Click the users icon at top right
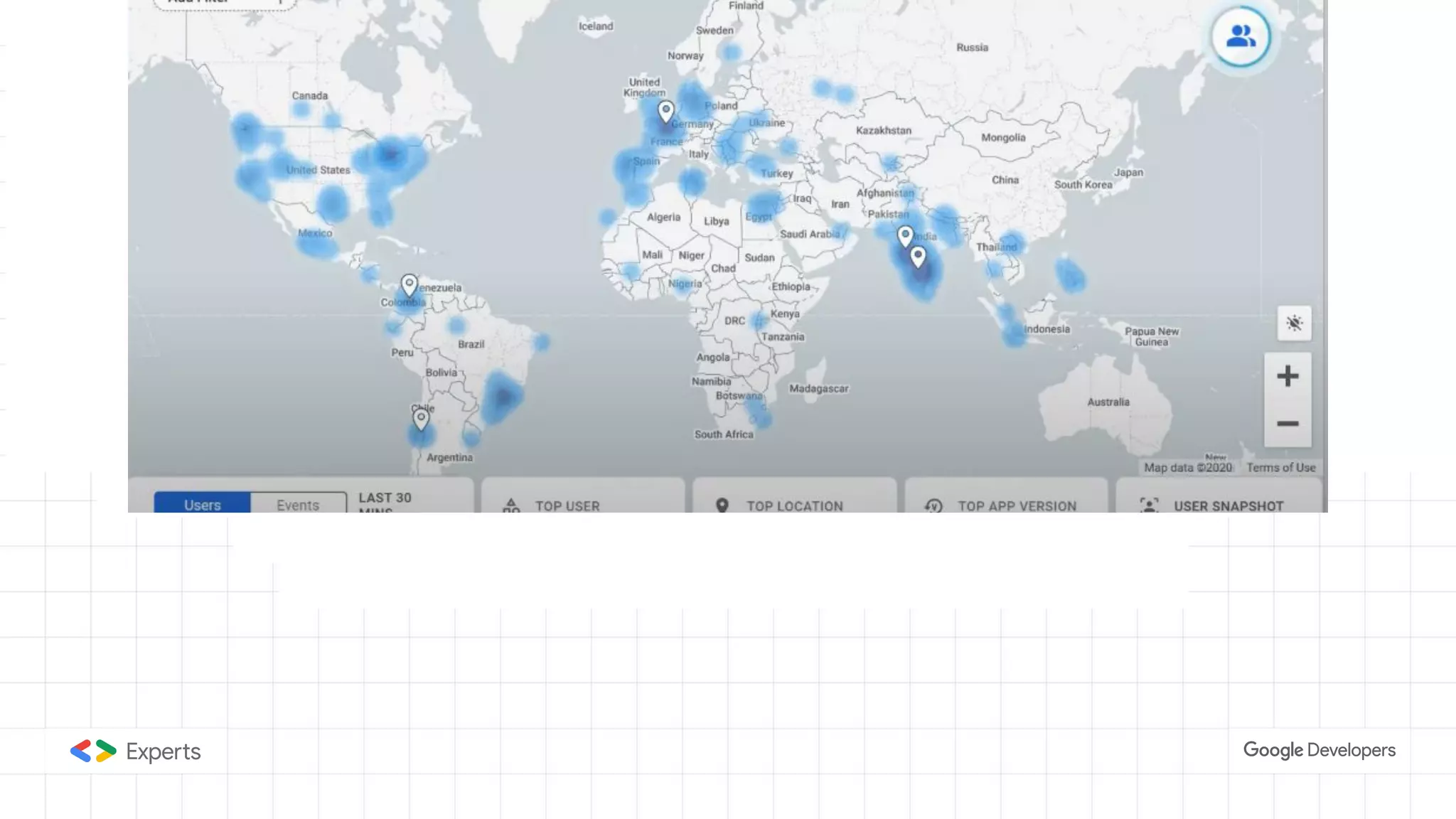The width and height of the screenshot is (1456, 819). click(x=1241, y=36)
